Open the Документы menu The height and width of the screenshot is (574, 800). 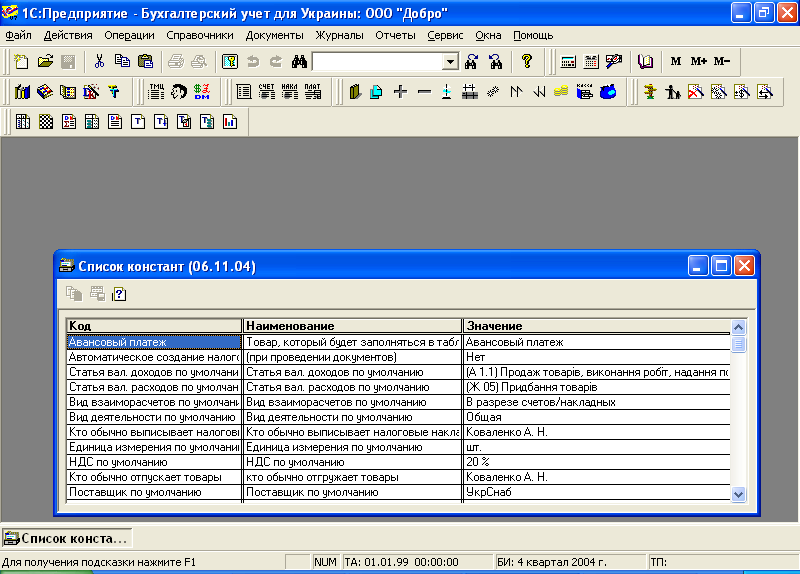pyautogui.click(x=274, y=35)
